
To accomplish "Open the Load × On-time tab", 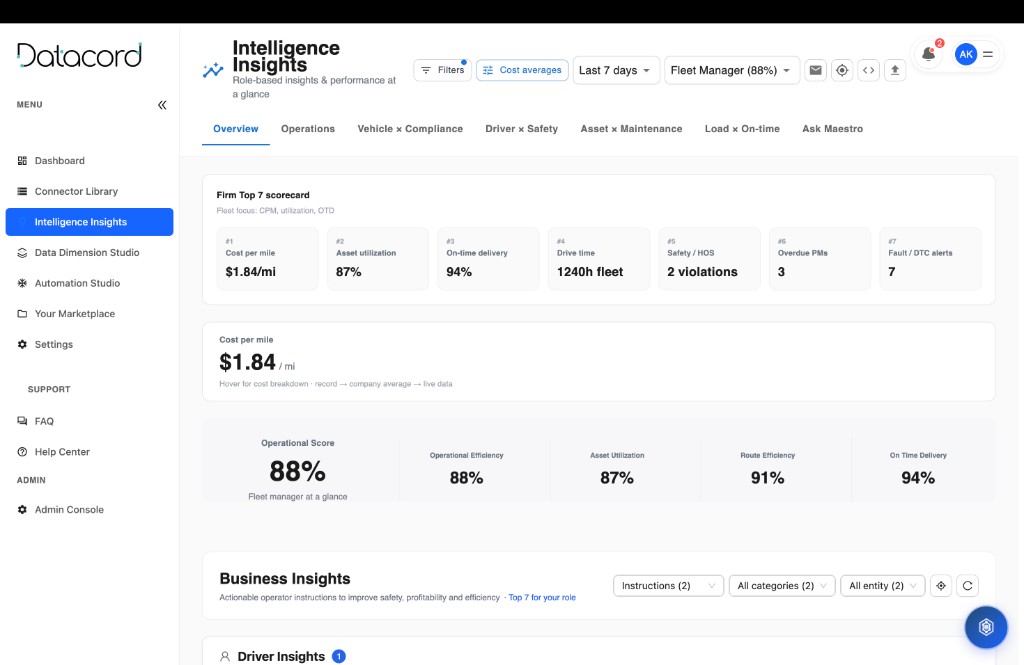I will 742,129.
